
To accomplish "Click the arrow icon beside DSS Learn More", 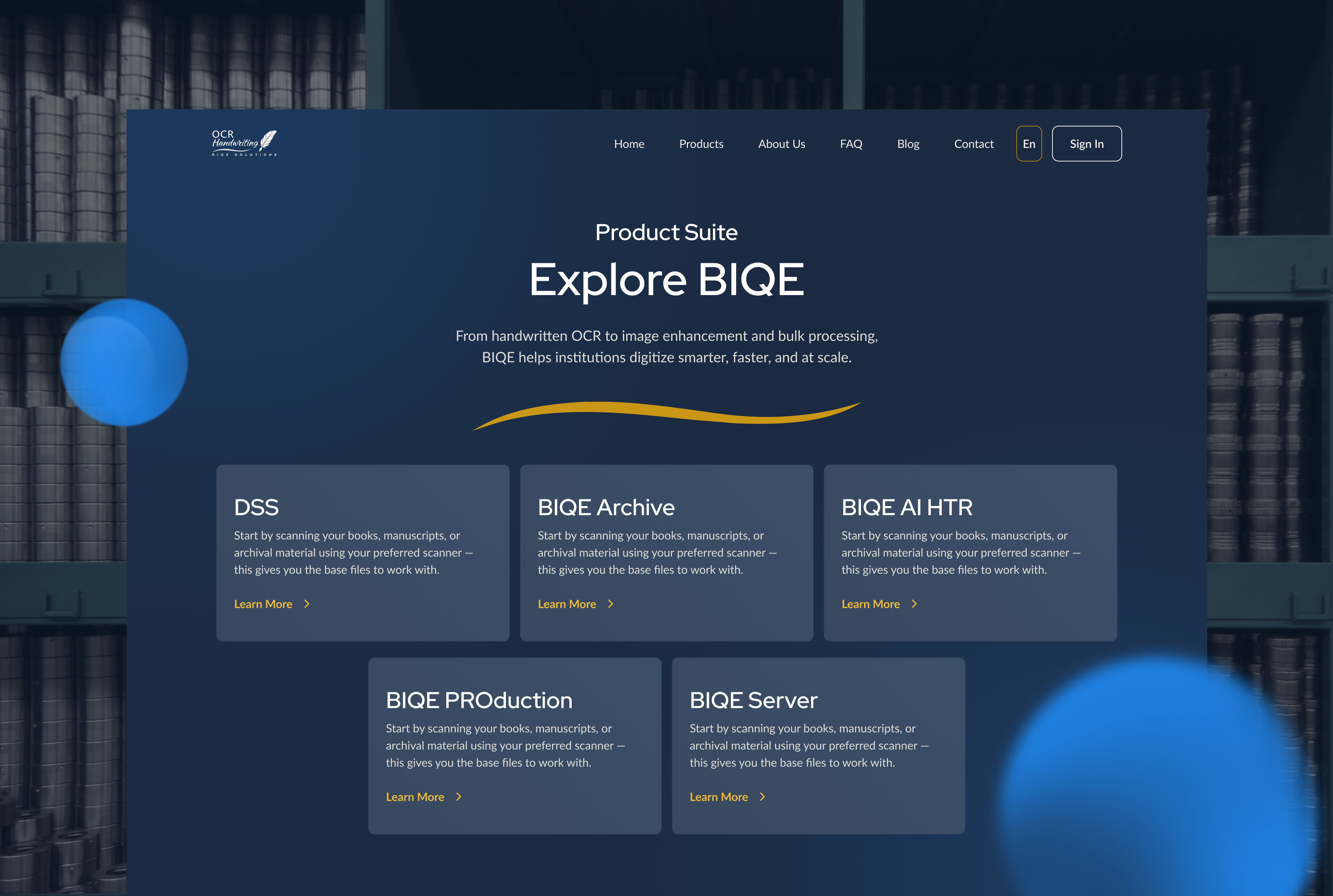I will (x=306, y=604).
